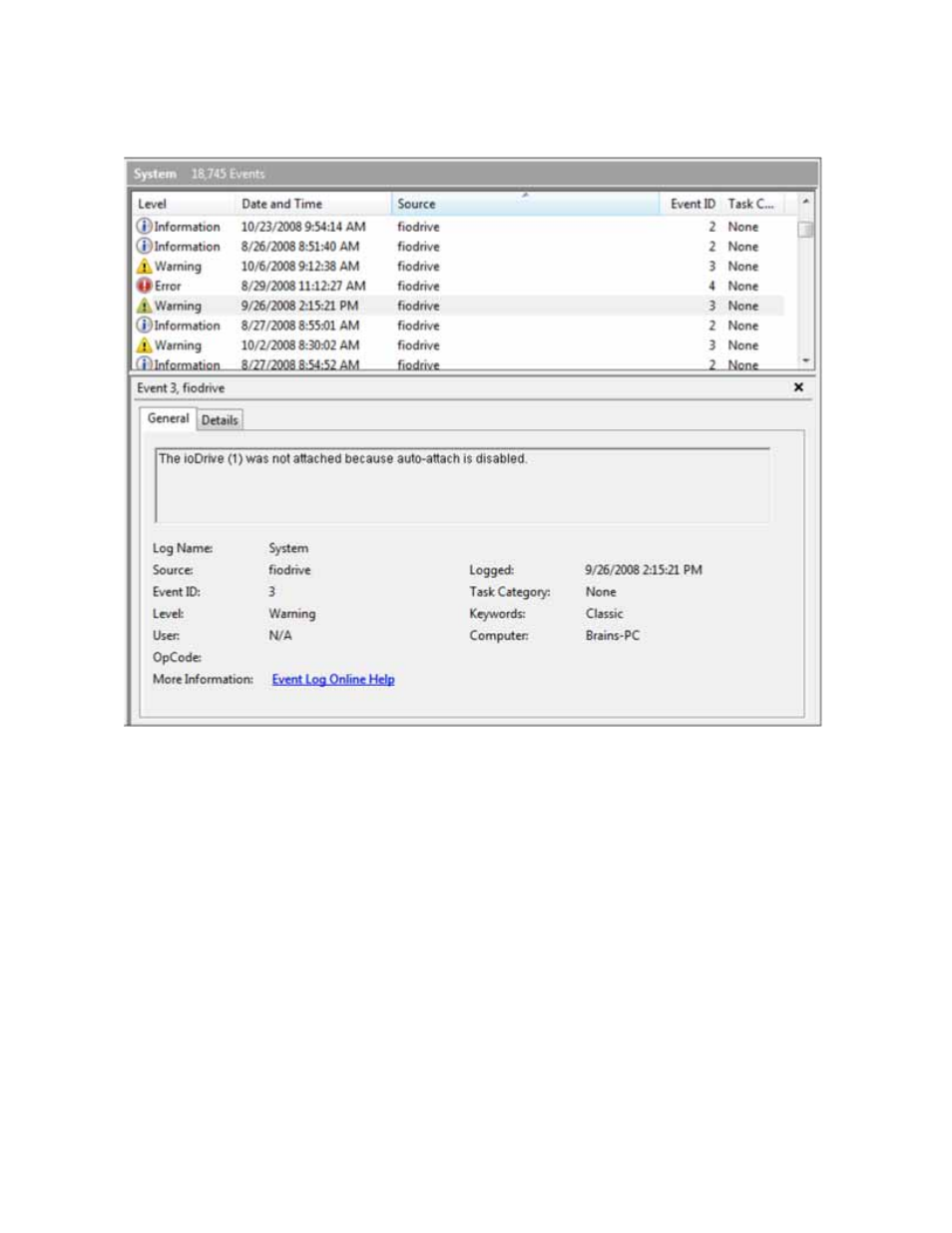This screenshot has width=952, height=1233.
Task: Click Error icon for 8/29/2008 11:12:27 AM event
Action: point(144,287)
